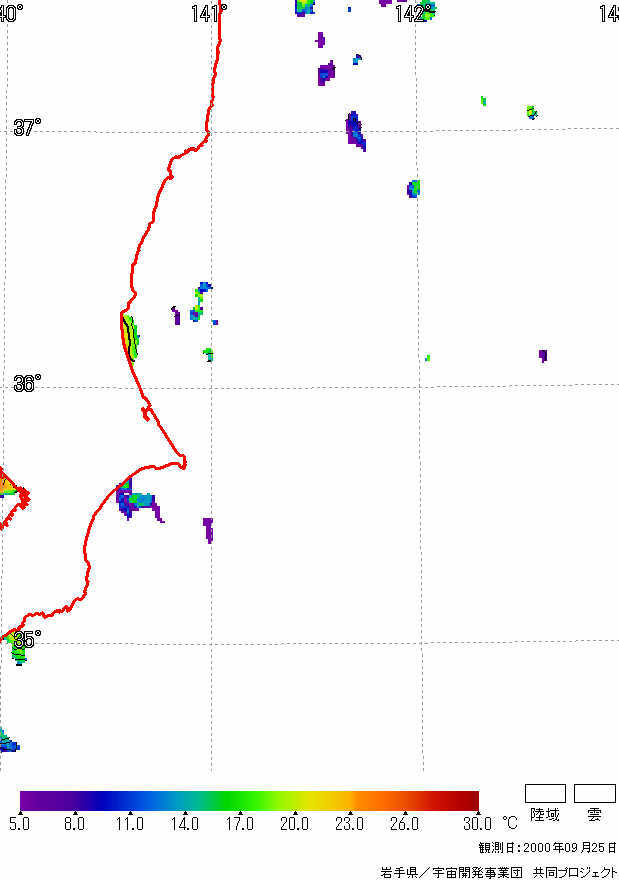Click the temperature color scale bar
The image size is (619, 881).
tap(249, 801)
